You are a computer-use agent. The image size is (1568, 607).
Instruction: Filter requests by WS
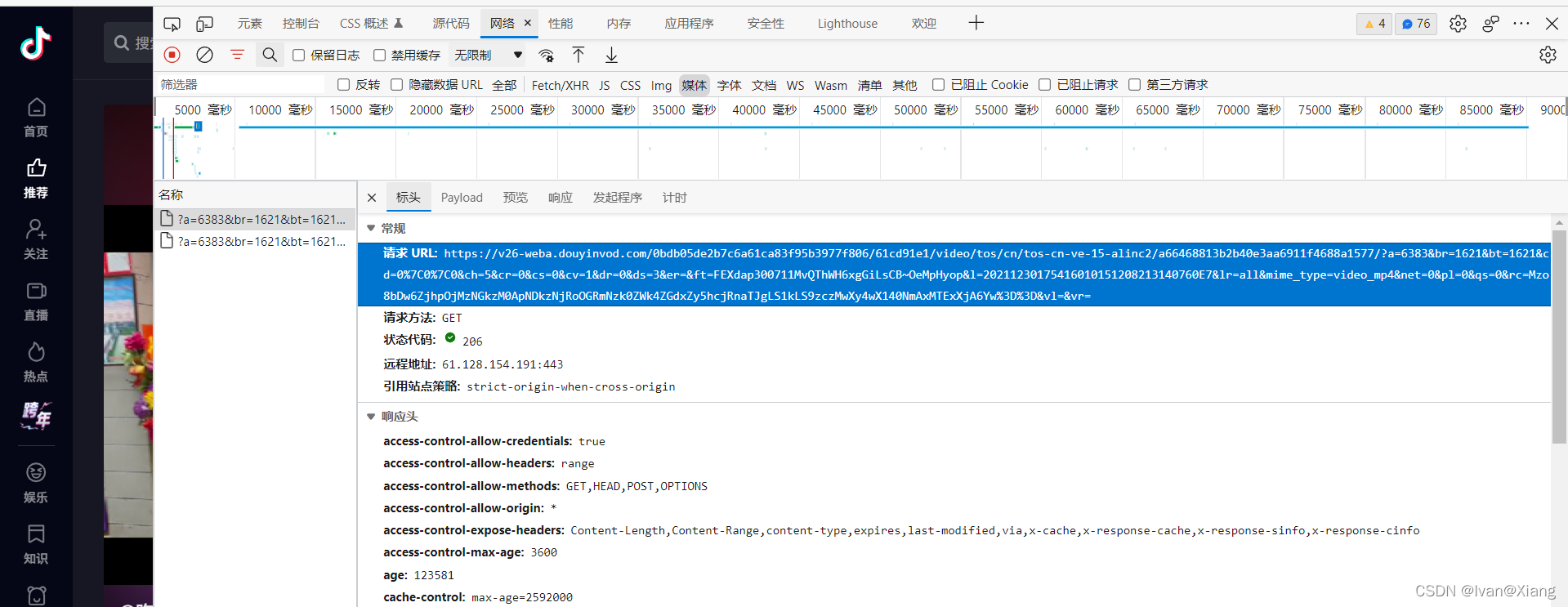(x=795, y=85)
